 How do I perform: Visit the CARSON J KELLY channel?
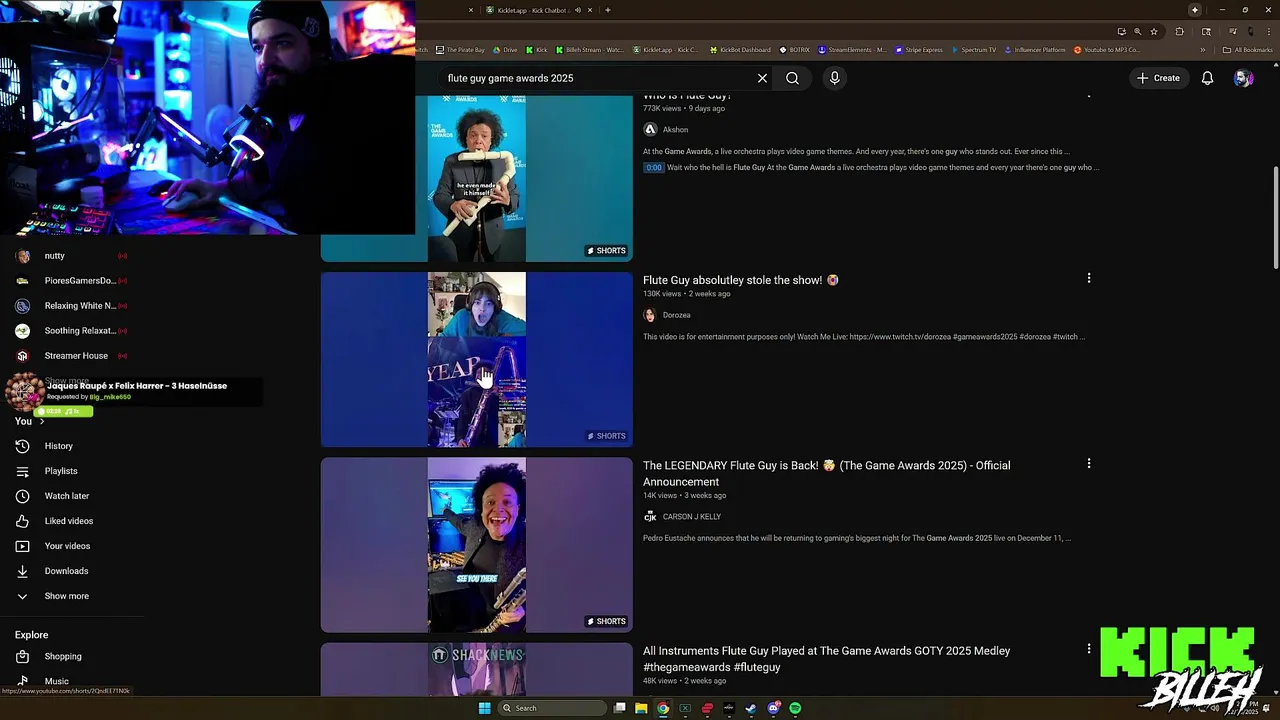pos(692,517)
